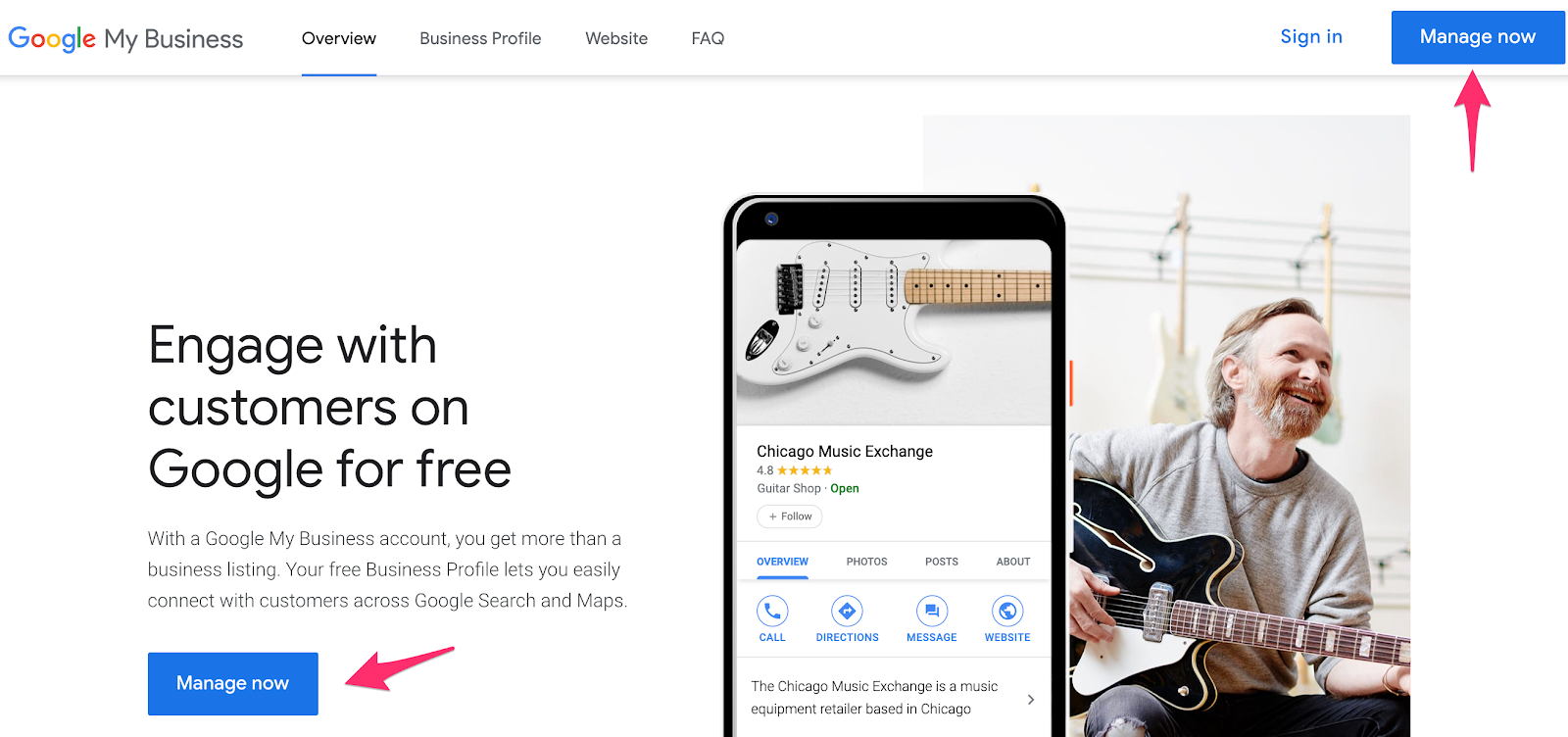1568x737 pixels.
Task: Click the star rating of Chicago Music Exchange
Action: (x=805, y=470)
